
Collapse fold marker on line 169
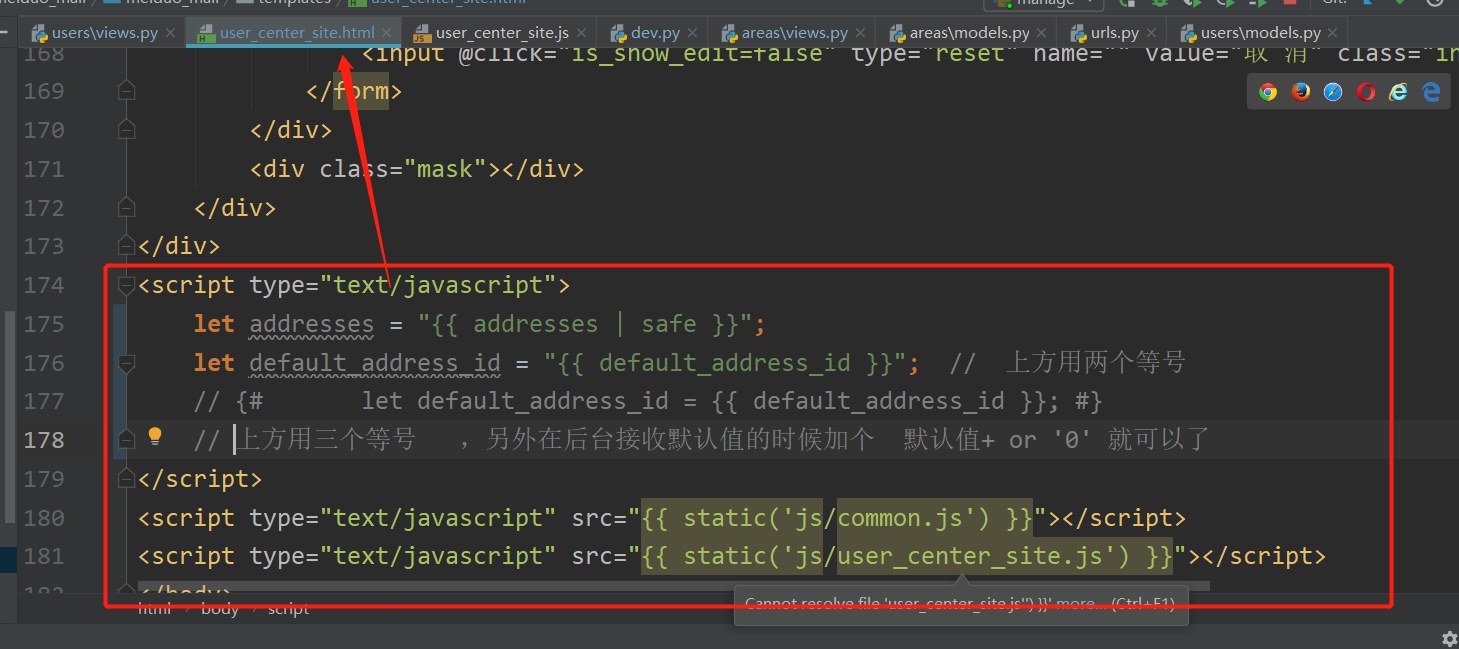coord(126,91)
